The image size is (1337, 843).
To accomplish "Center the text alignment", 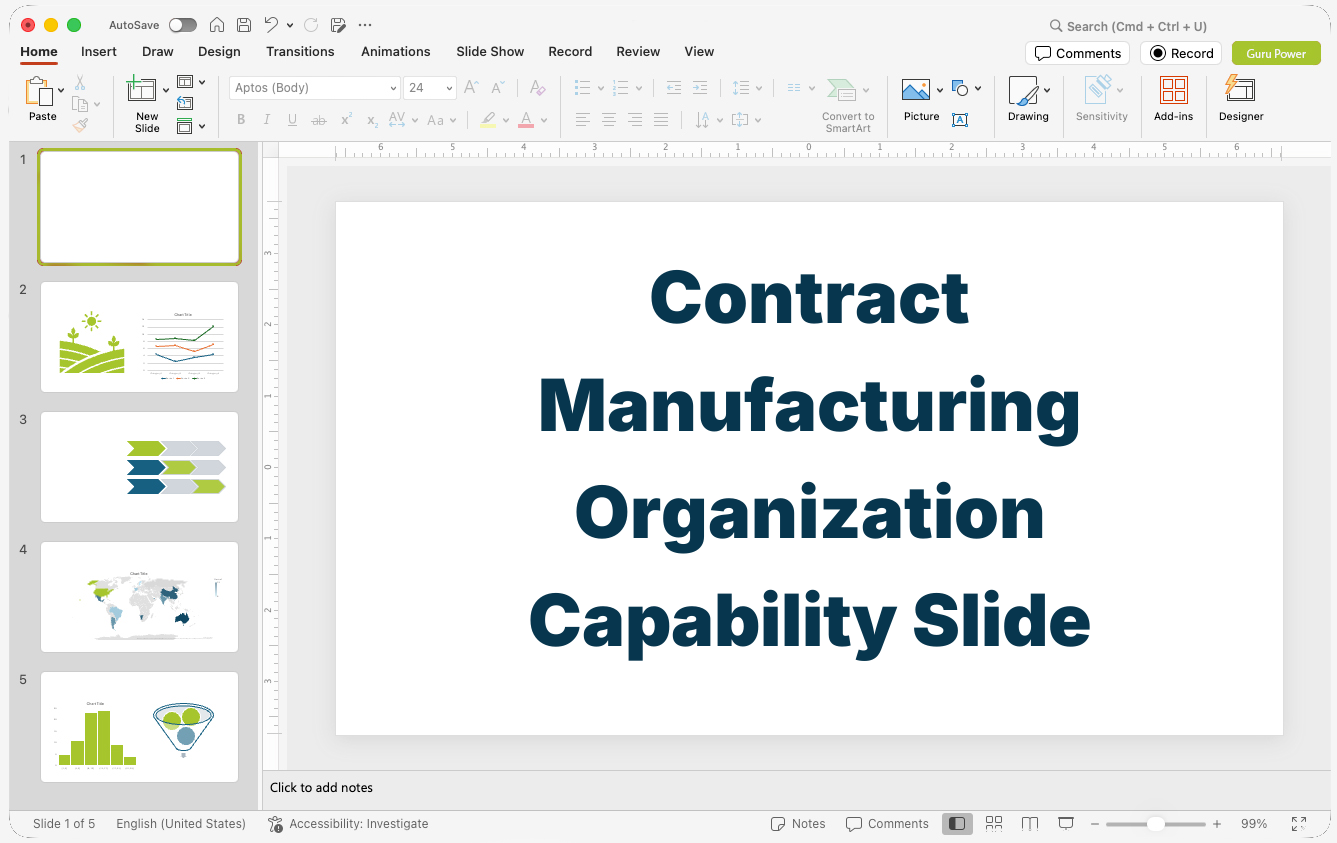I will 609,120.
